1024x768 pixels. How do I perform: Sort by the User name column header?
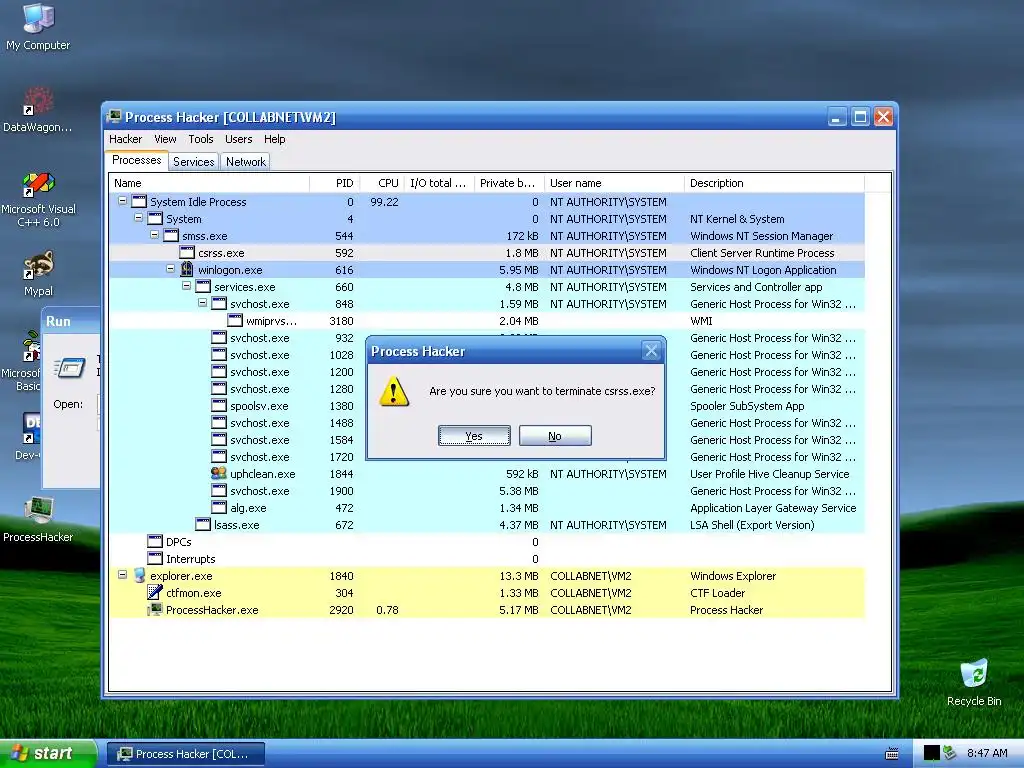point(615,183)
